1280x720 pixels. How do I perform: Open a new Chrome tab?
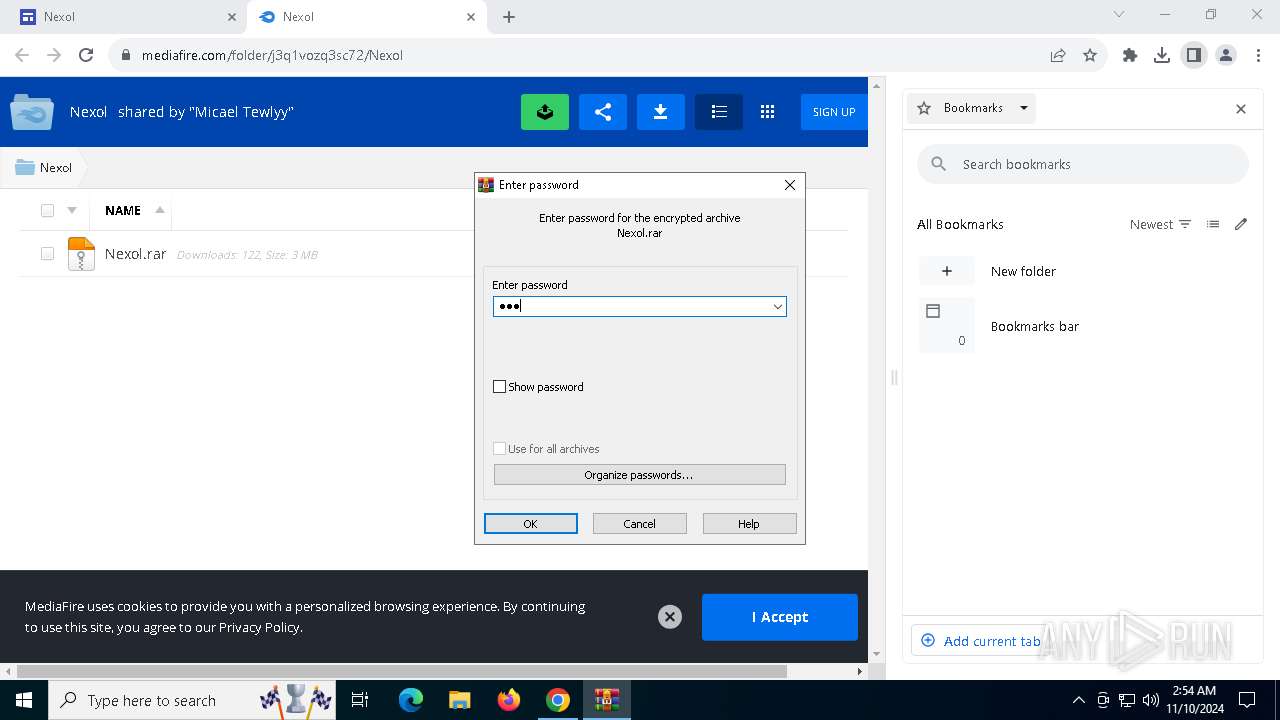508,17
